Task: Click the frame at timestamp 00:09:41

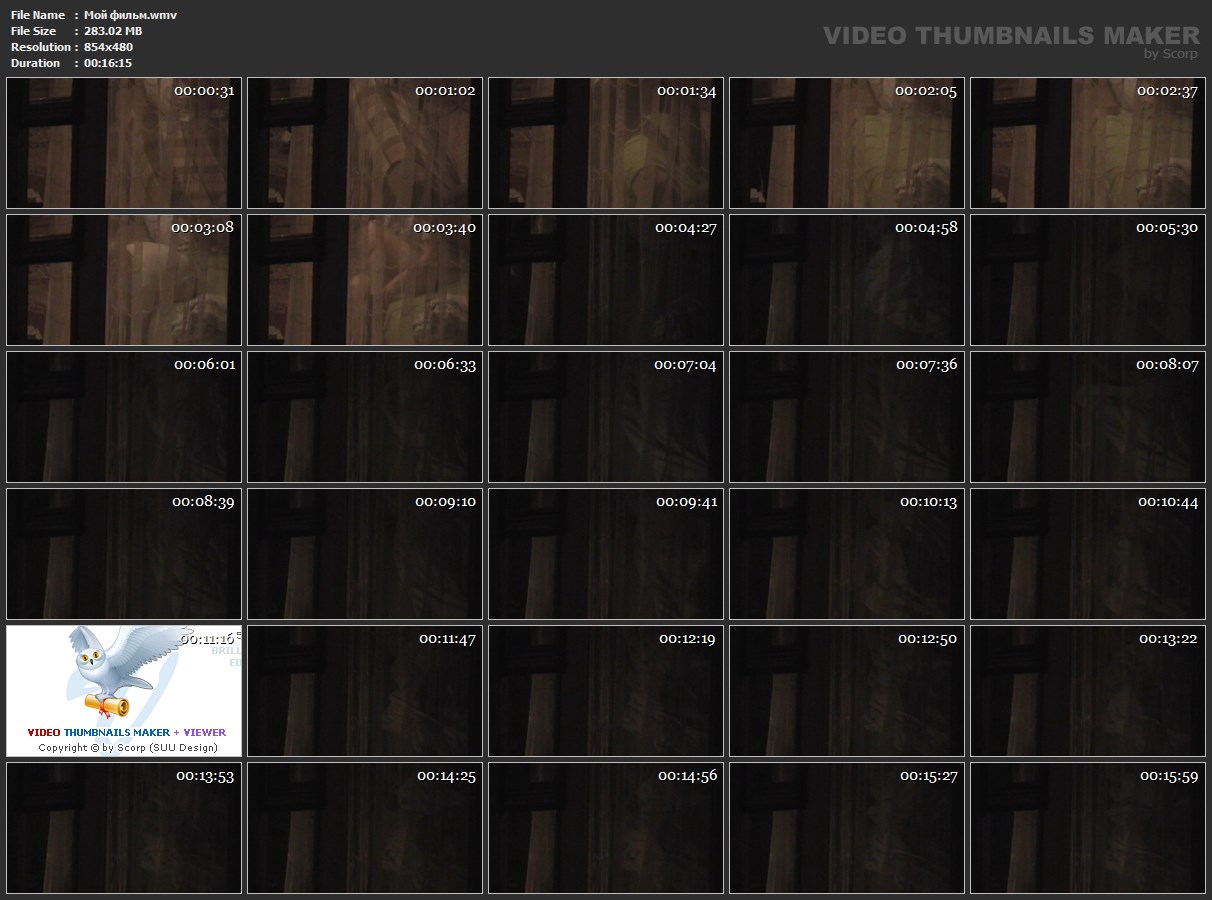Action: (606, 554)
